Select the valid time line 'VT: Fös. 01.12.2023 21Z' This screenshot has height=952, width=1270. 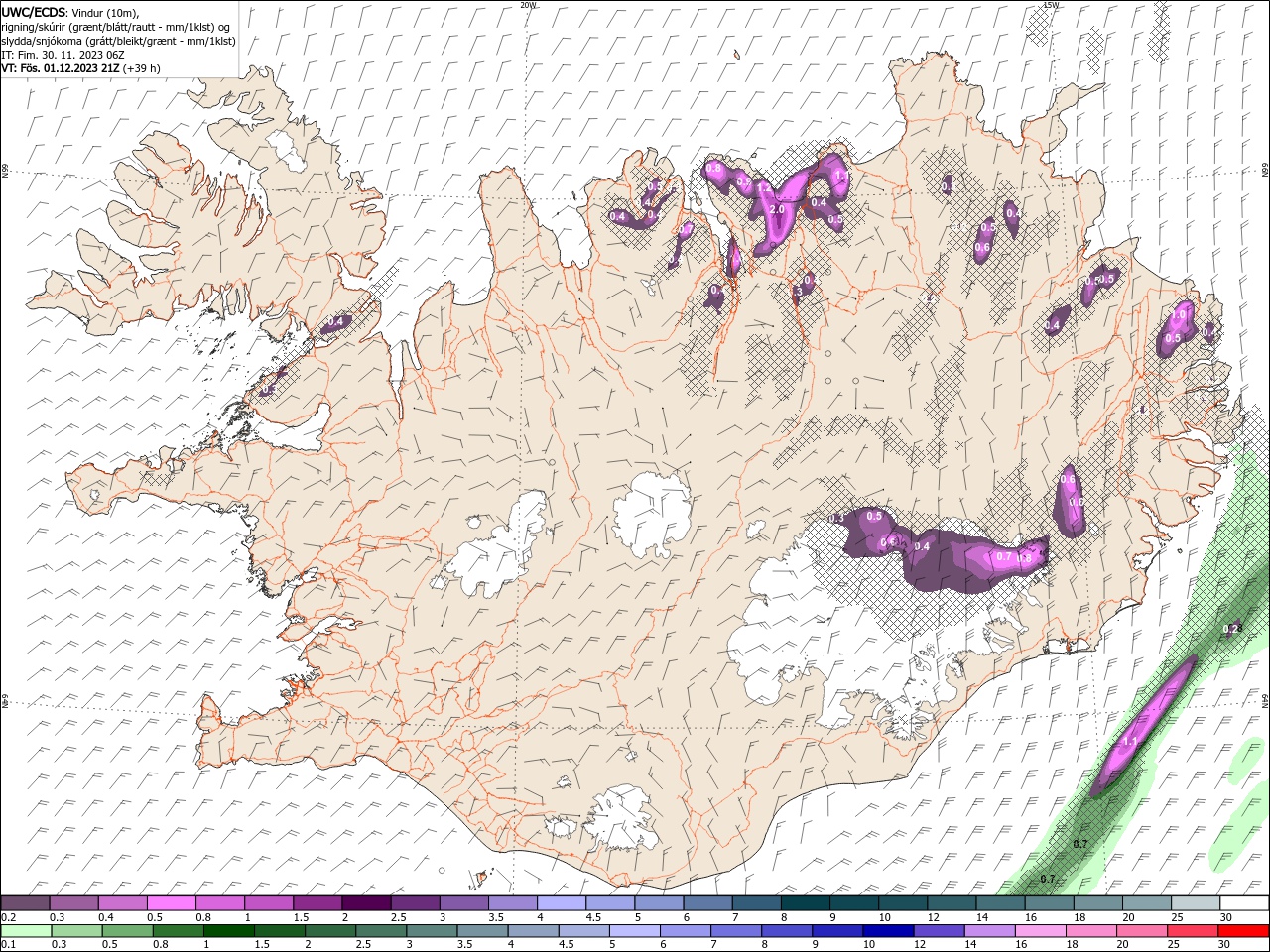click(x=60, y=68)
